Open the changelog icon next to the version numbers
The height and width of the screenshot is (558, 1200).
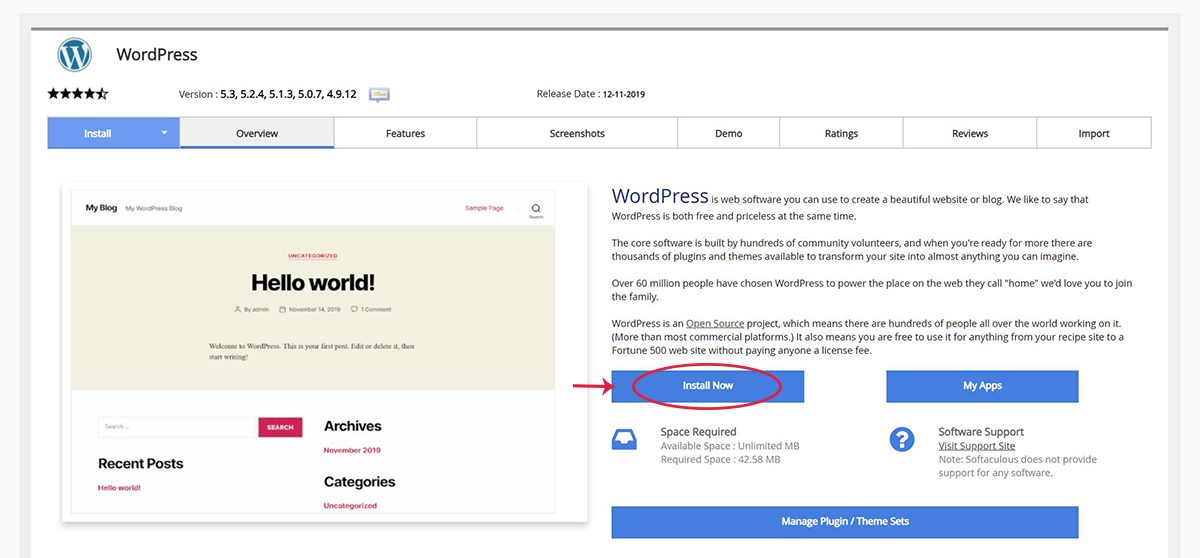[x=379, y=94]
